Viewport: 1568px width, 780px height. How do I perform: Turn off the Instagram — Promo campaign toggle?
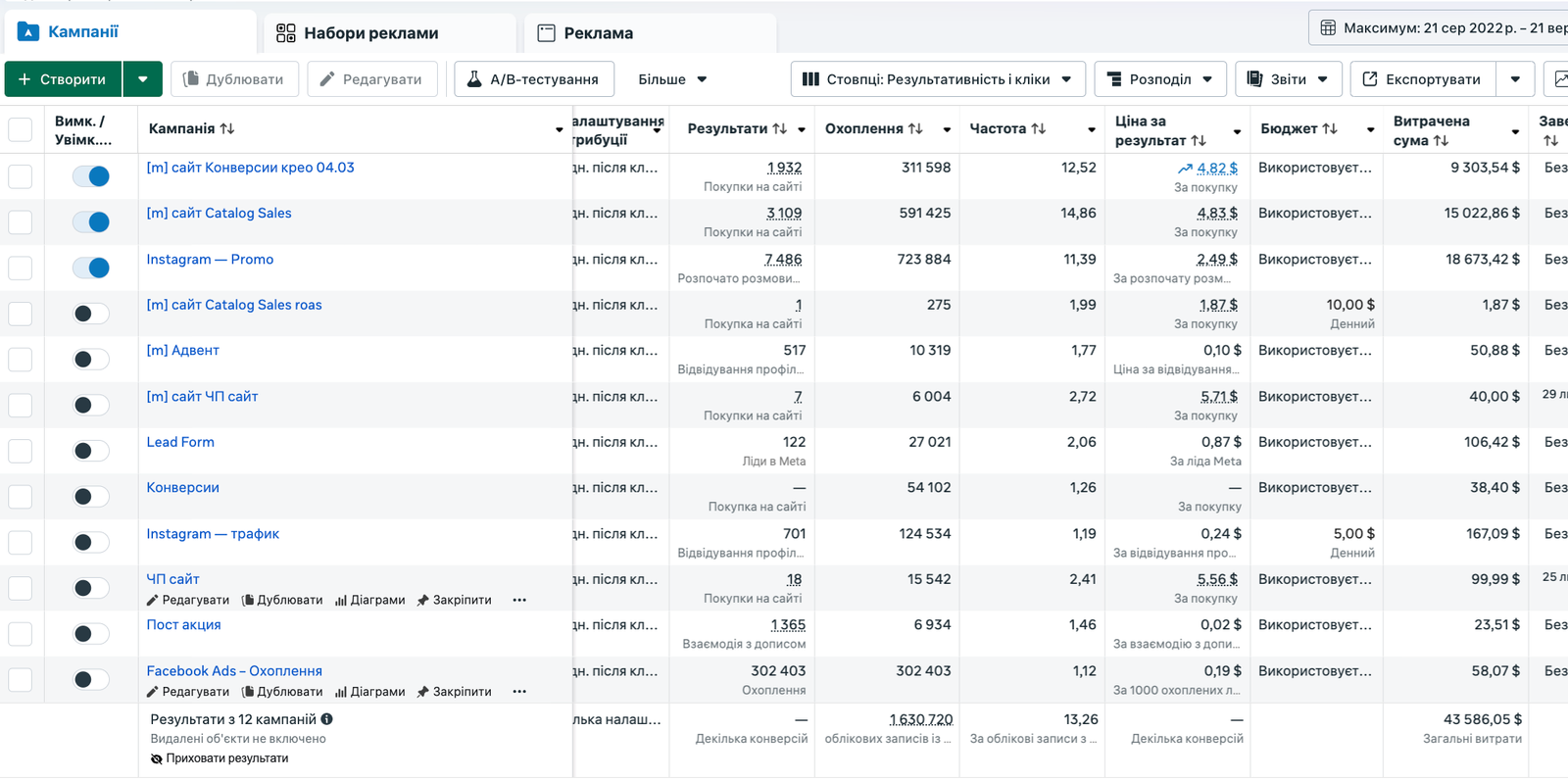pyautogui.click(x=91, y=268)
